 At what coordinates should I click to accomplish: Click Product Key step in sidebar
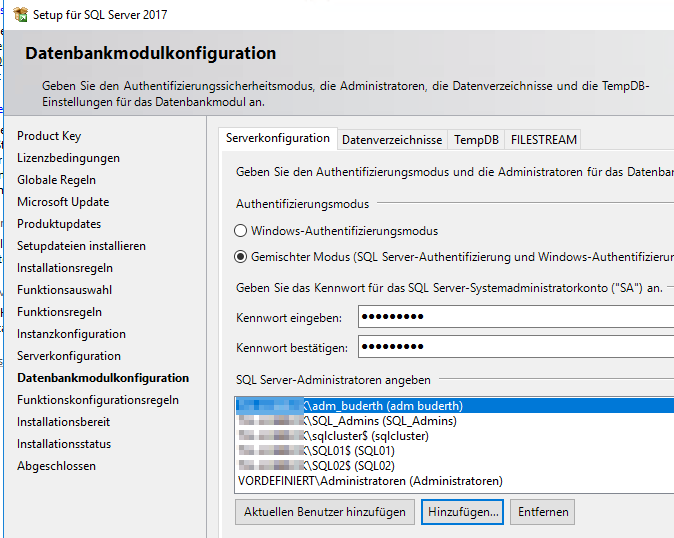point(49,136)
